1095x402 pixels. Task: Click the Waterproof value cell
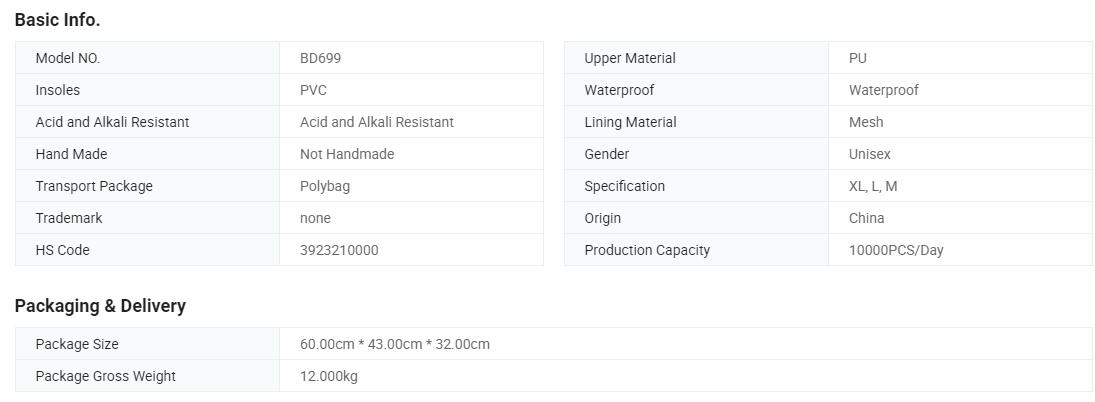pyautogui.click(x=883, y=90)
